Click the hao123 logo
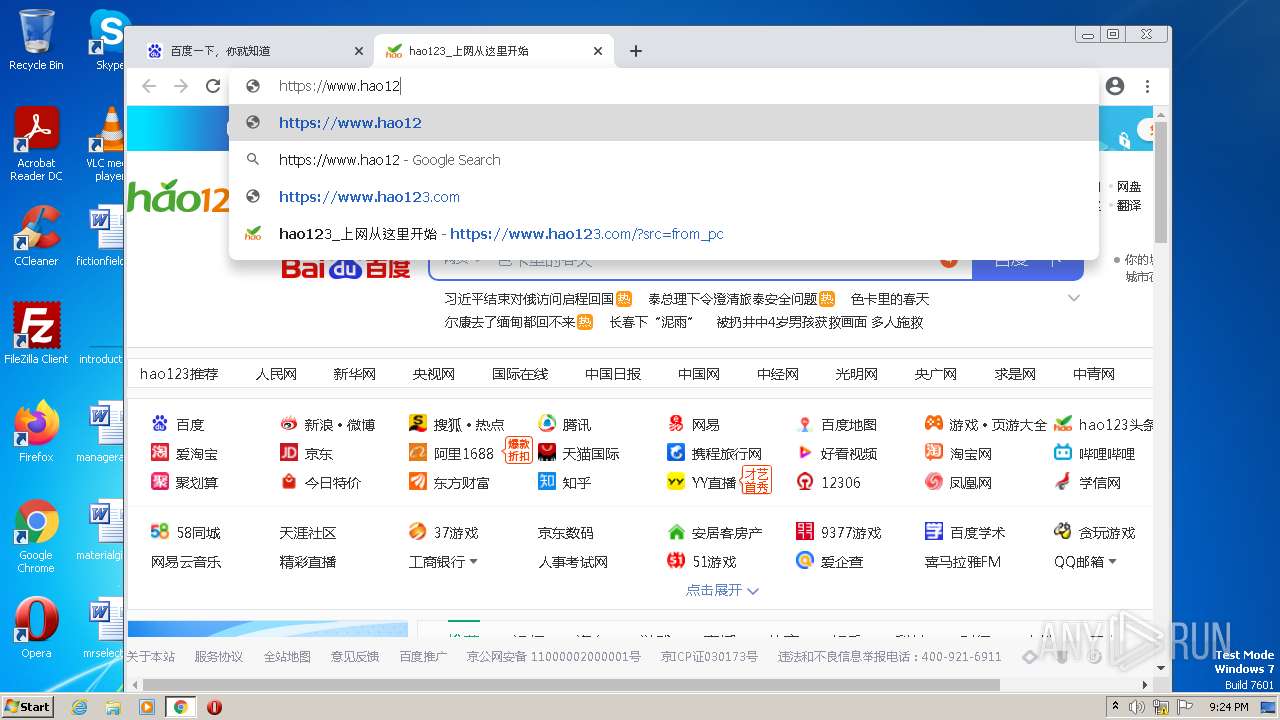Viewport: 1280px width, 720px height. pos(178,198)
